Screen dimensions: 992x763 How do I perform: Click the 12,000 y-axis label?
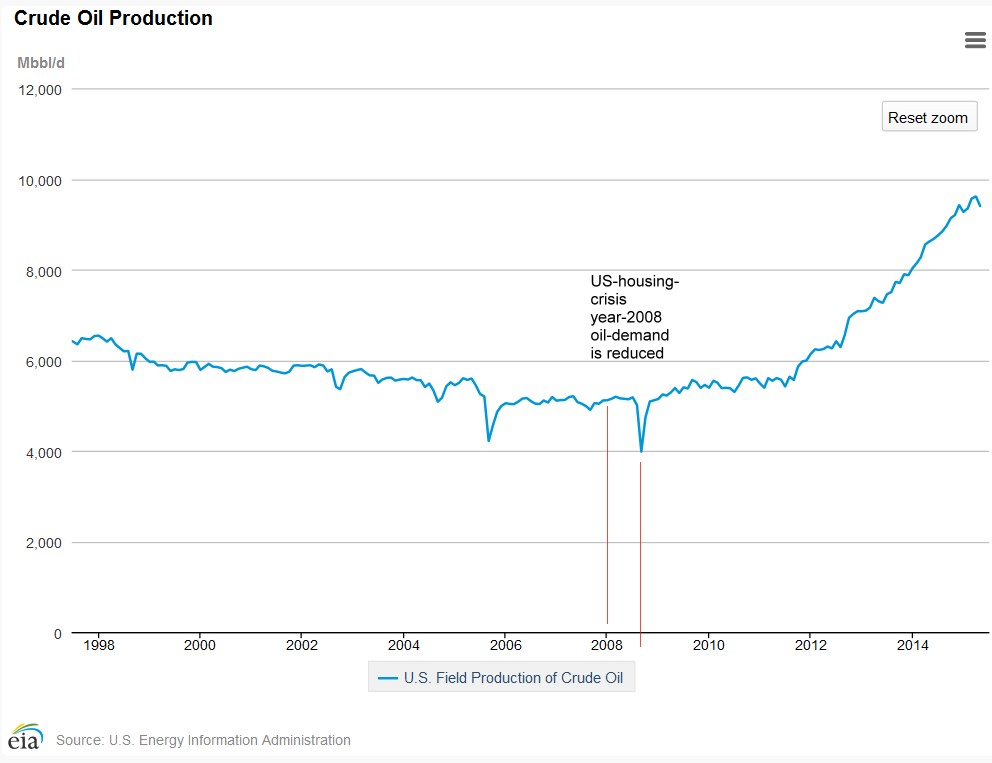point(41,89)
